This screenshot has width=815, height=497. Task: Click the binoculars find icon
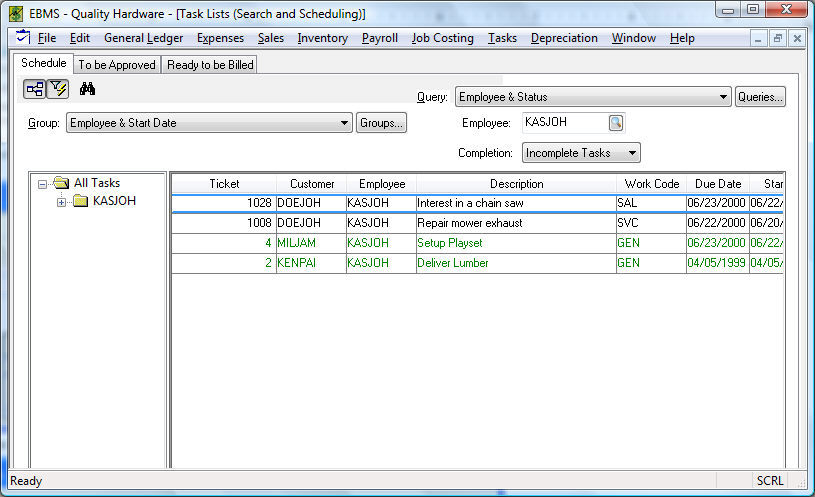(x=87, y=90)
